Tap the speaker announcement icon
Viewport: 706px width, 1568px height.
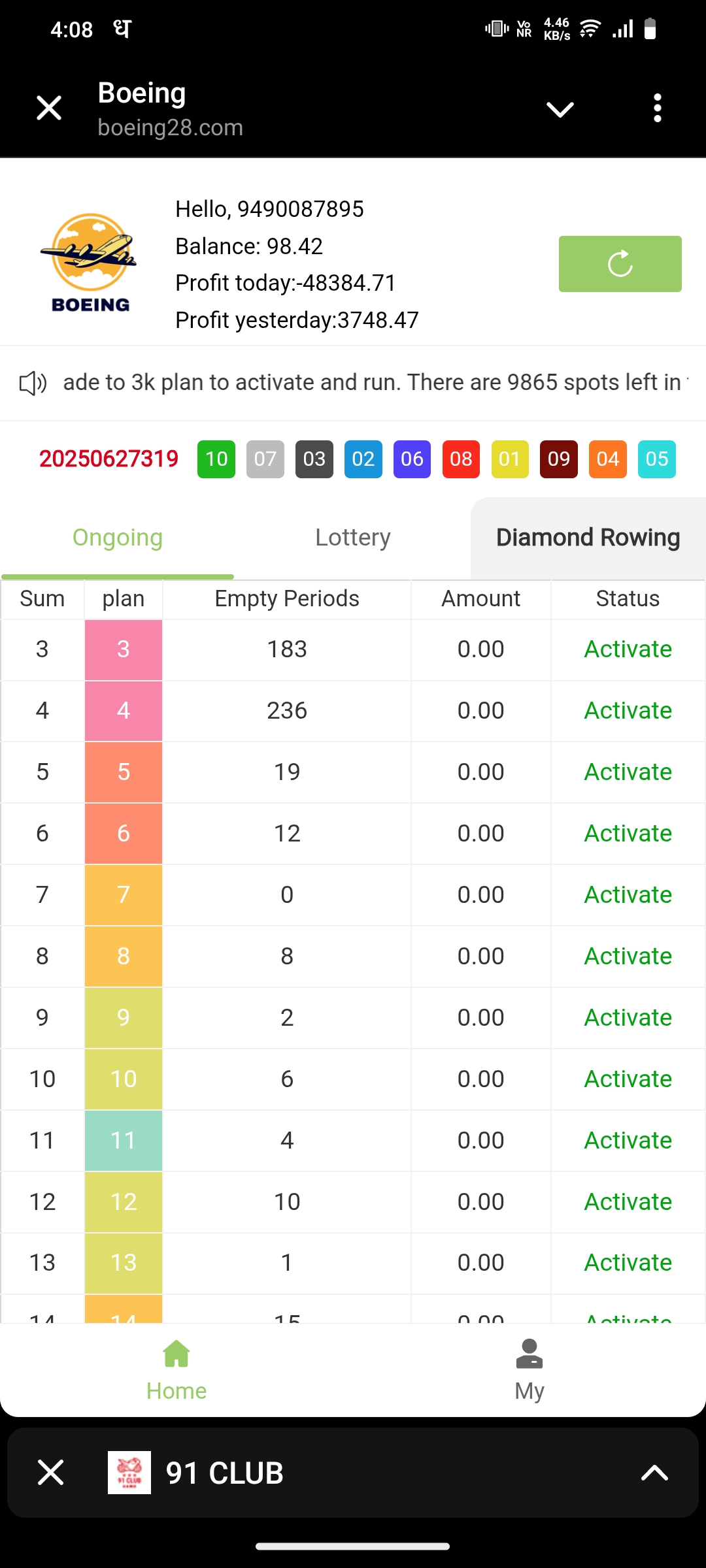pyautogui.click(x=33, y=383)
